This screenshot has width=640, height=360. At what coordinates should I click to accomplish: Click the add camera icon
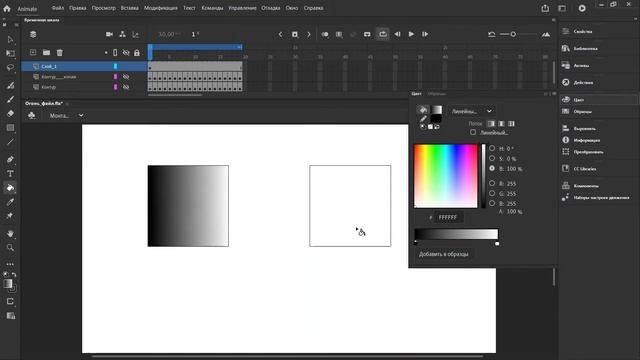point(109,34)
